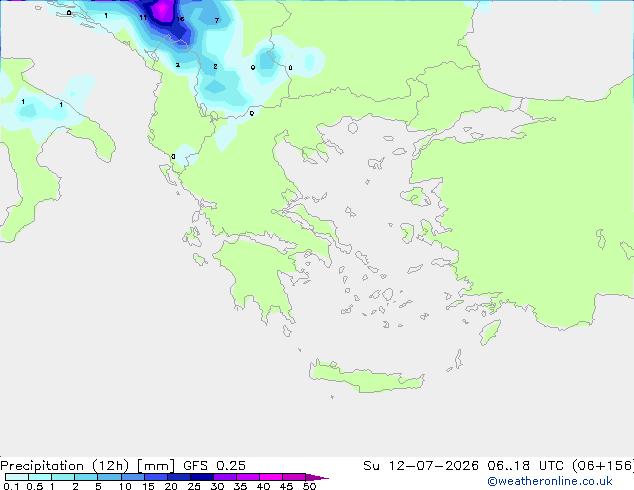
Task: Click the '35' legend scale label
Action: pos(240,486)
